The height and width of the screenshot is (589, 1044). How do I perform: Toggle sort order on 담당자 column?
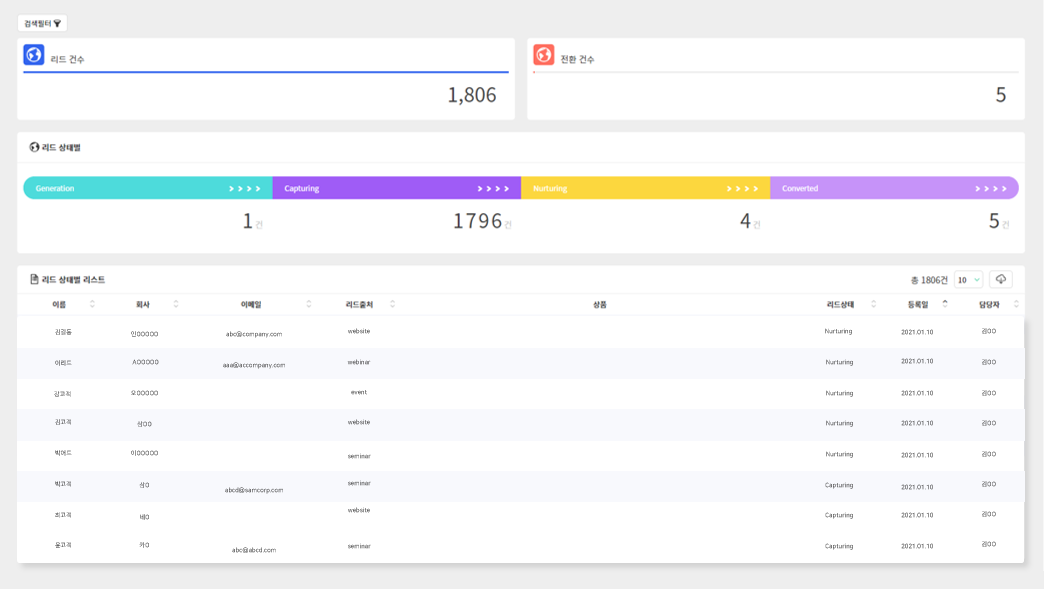pyautogui.click(x=1016, y=304)
